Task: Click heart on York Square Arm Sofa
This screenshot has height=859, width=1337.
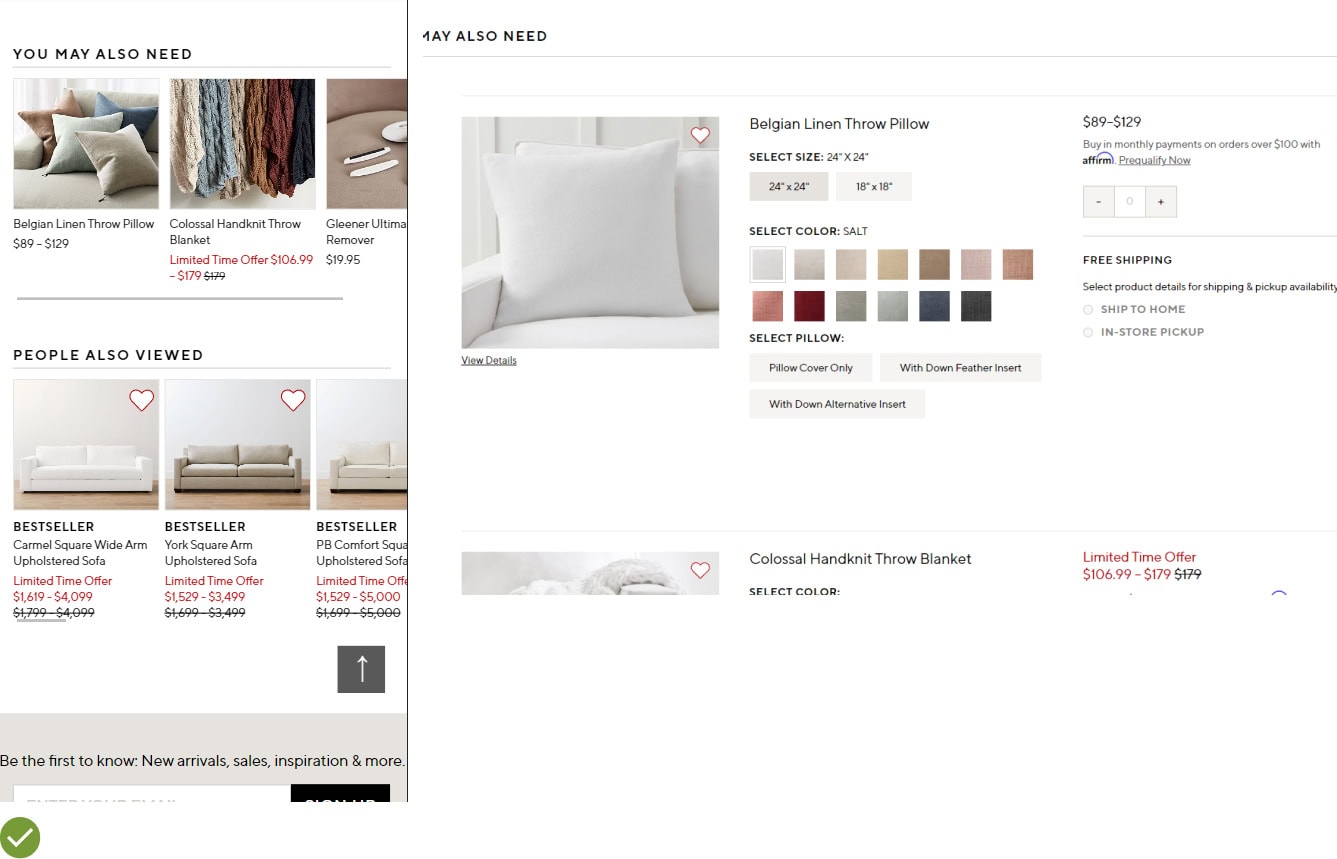Action: click(x=293, y=400)
